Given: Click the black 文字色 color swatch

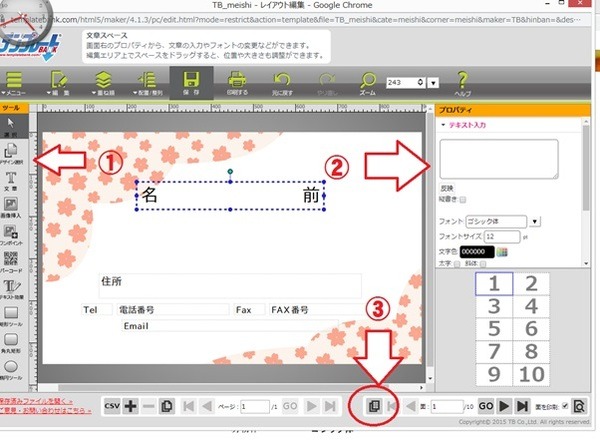Looking at the screenshot, I should pyautogui.click(x=479, y=252).
